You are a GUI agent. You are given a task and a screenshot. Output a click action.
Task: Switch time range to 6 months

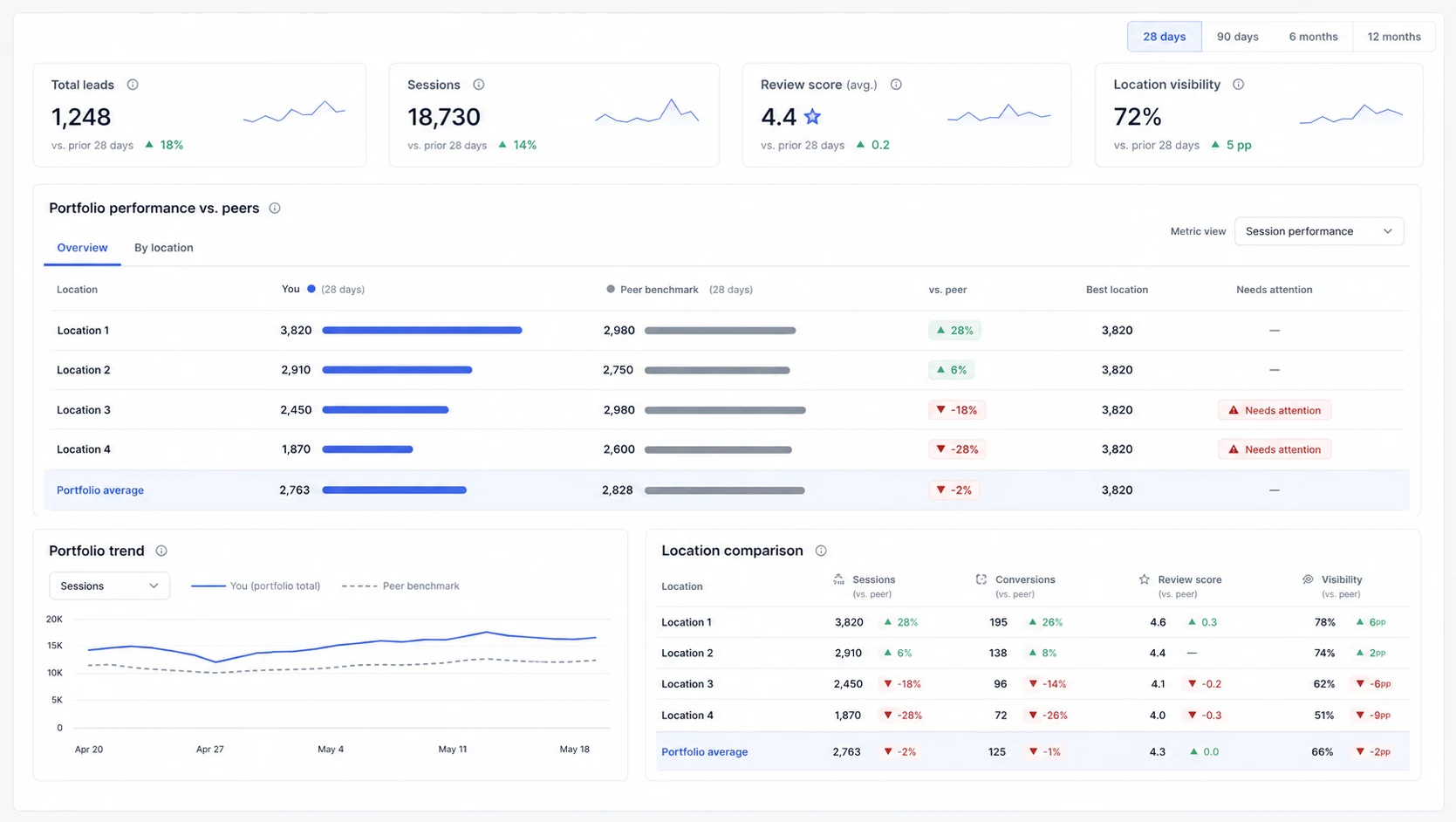tap(1313, 37)
